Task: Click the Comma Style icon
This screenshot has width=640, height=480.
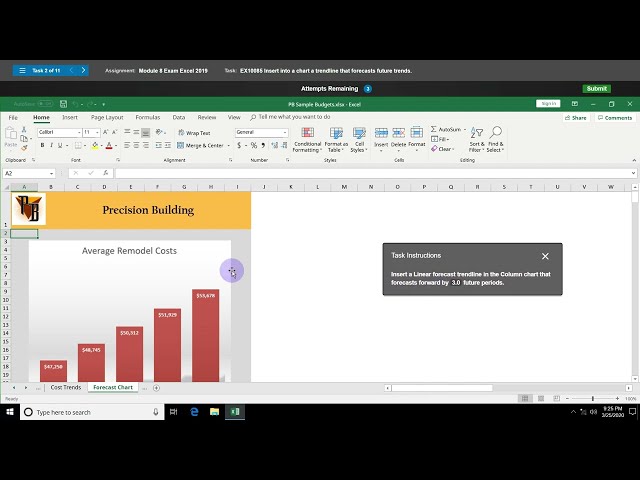Action: (263, 145)
